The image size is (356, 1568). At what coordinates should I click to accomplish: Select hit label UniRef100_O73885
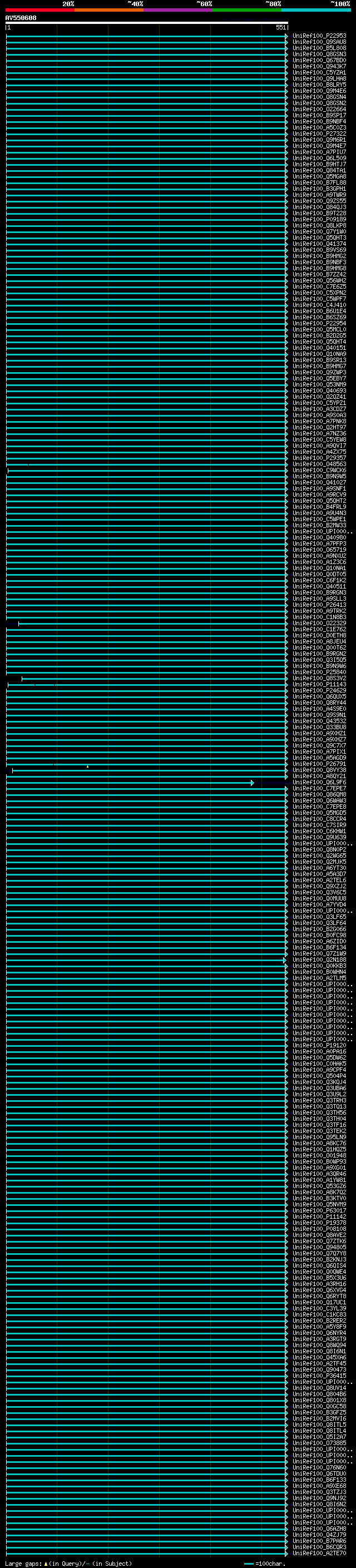(319, 1443)
